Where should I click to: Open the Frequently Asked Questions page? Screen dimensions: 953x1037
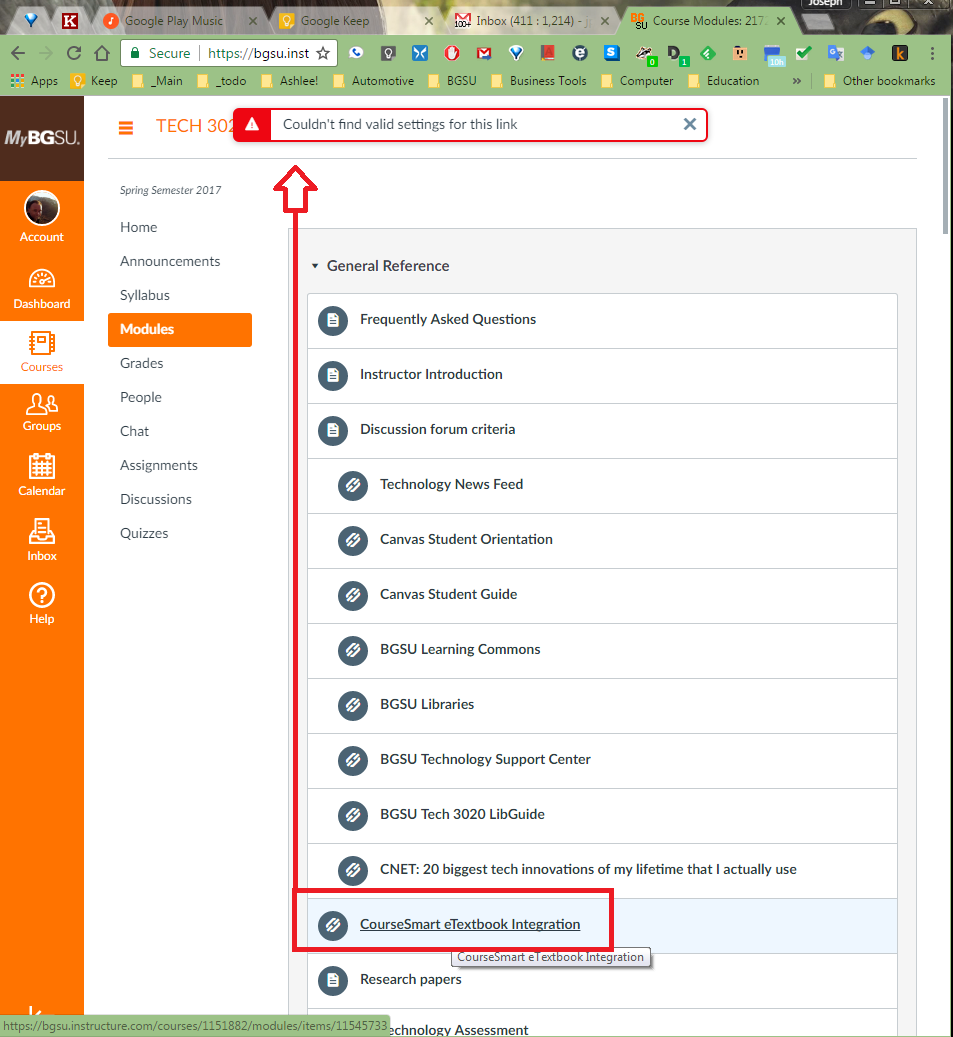click(x=448, y=320)
